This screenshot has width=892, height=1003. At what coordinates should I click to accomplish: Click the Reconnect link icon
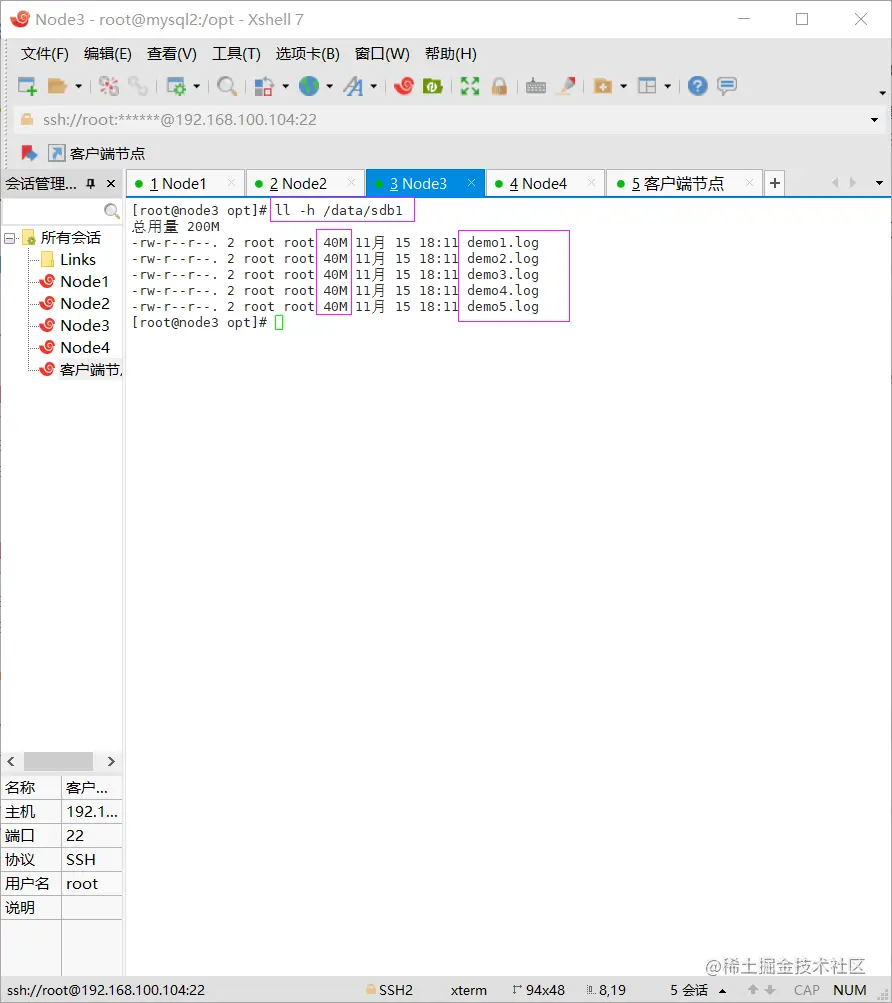point(138,86)
